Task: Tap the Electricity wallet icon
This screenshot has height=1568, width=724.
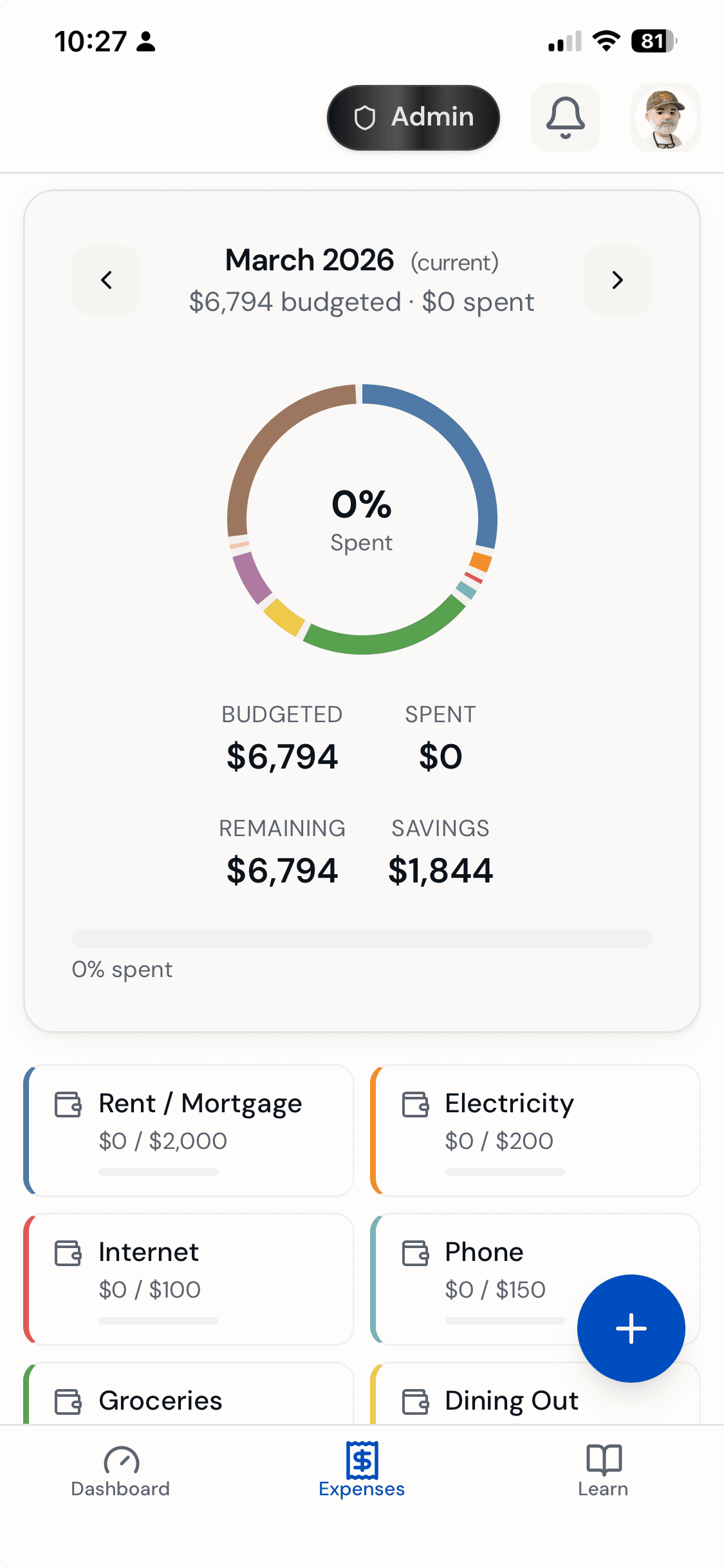Action: [415, 1105]
